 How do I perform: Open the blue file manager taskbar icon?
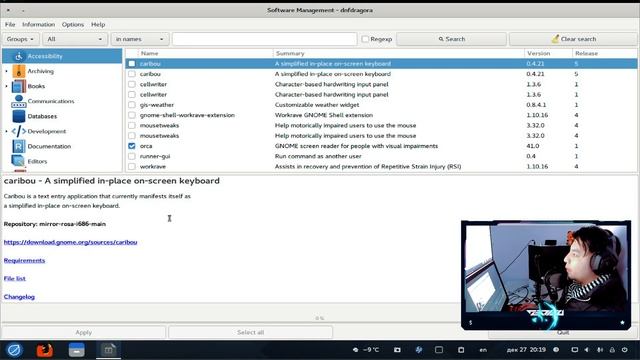click(76, 350)
